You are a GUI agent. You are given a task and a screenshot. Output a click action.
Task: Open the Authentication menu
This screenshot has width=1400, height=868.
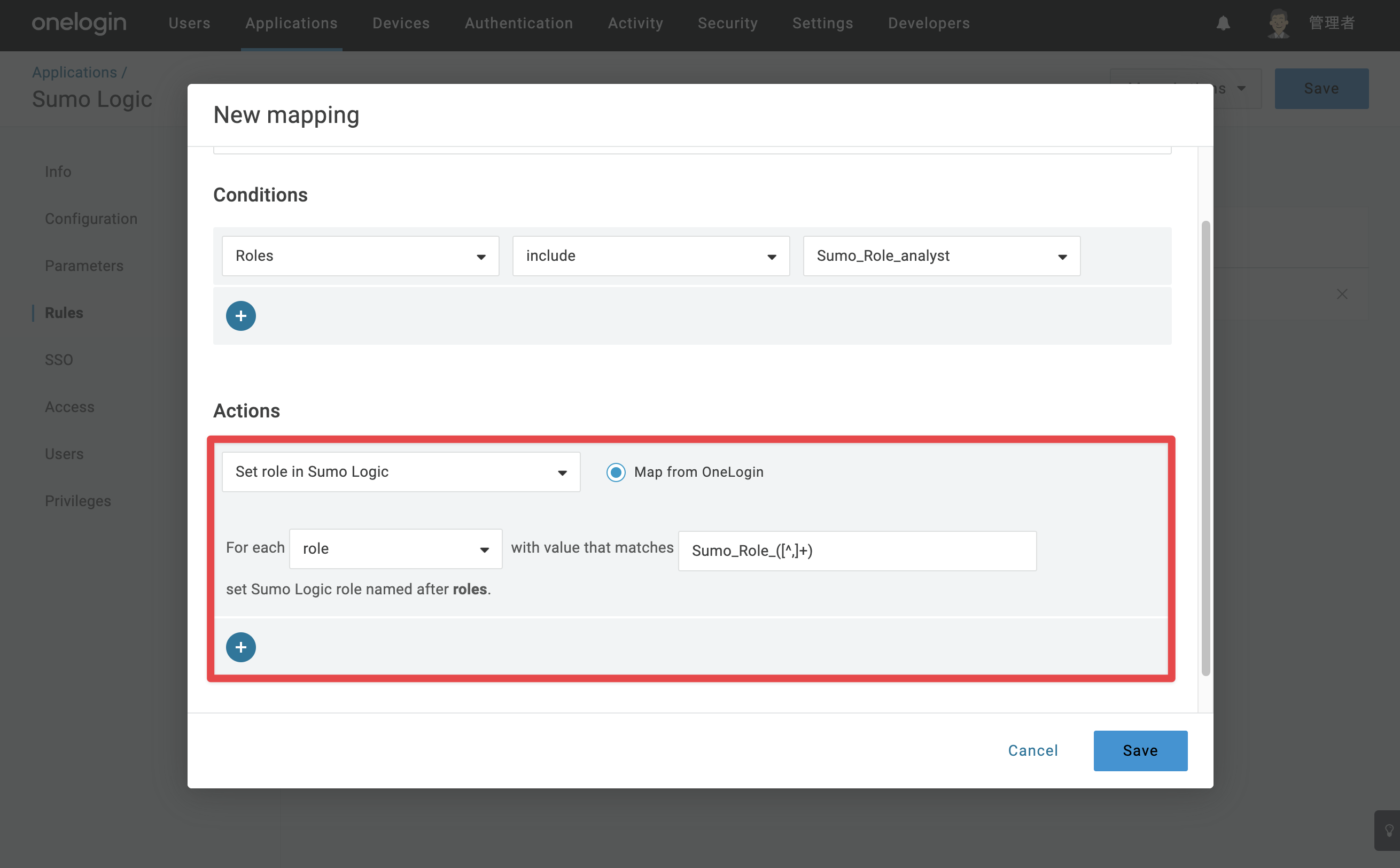pos(519,23)
